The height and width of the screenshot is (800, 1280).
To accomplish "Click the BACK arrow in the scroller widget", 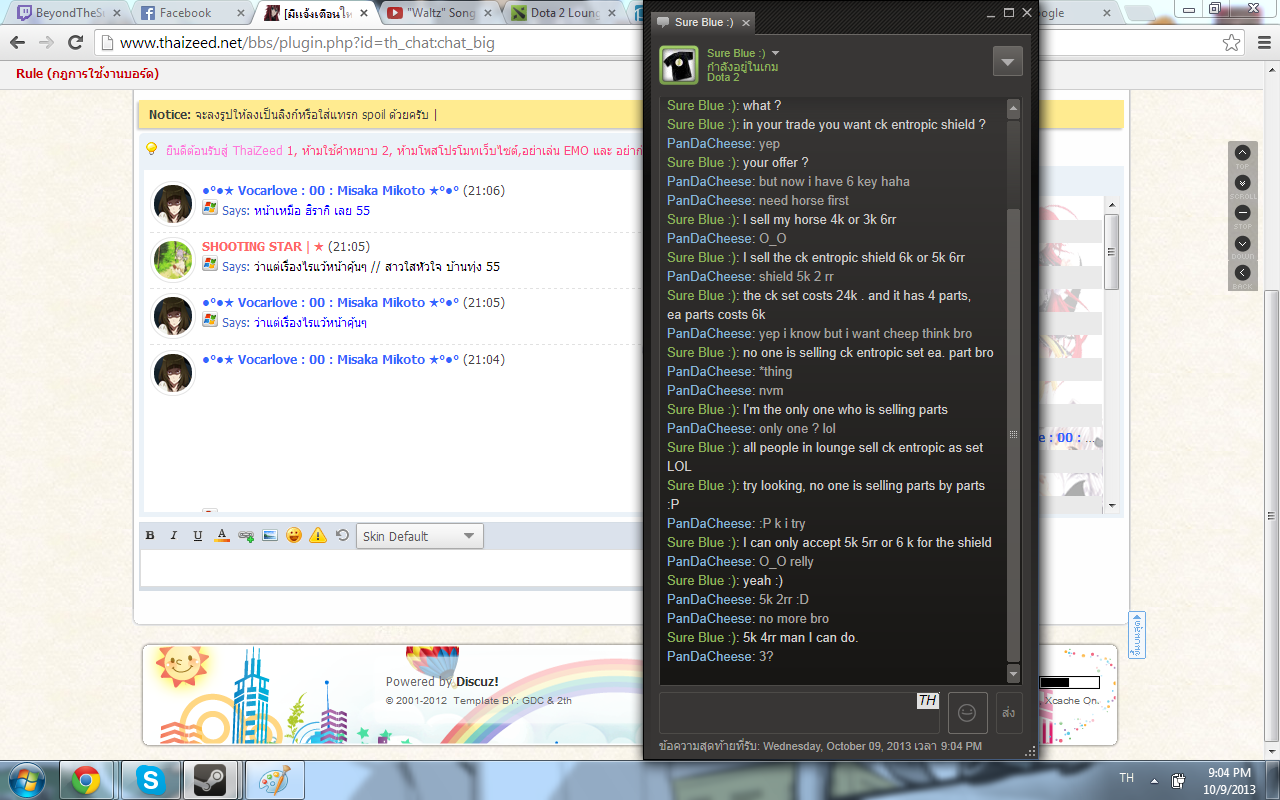I will click(x=1242, y=273).
